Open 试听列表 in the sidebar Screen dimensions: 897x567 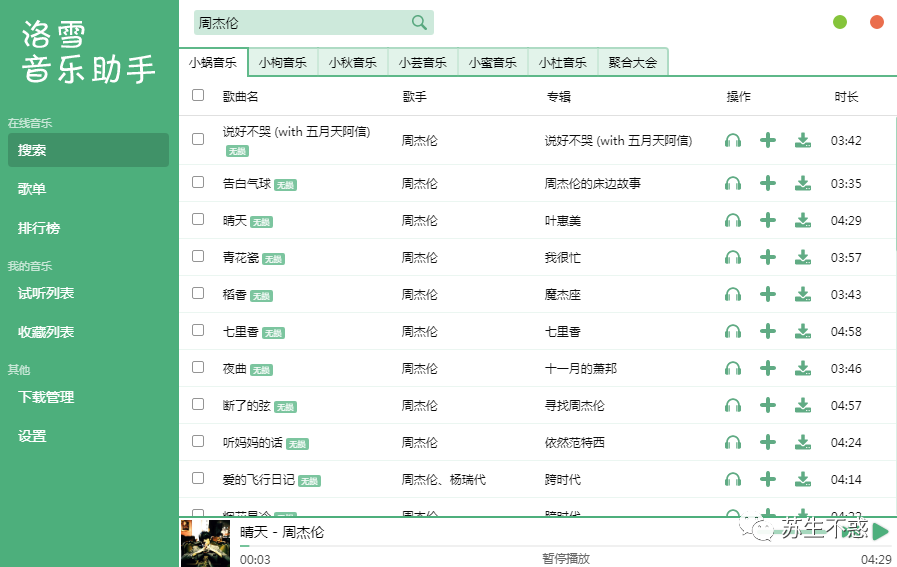pos(88,293)
